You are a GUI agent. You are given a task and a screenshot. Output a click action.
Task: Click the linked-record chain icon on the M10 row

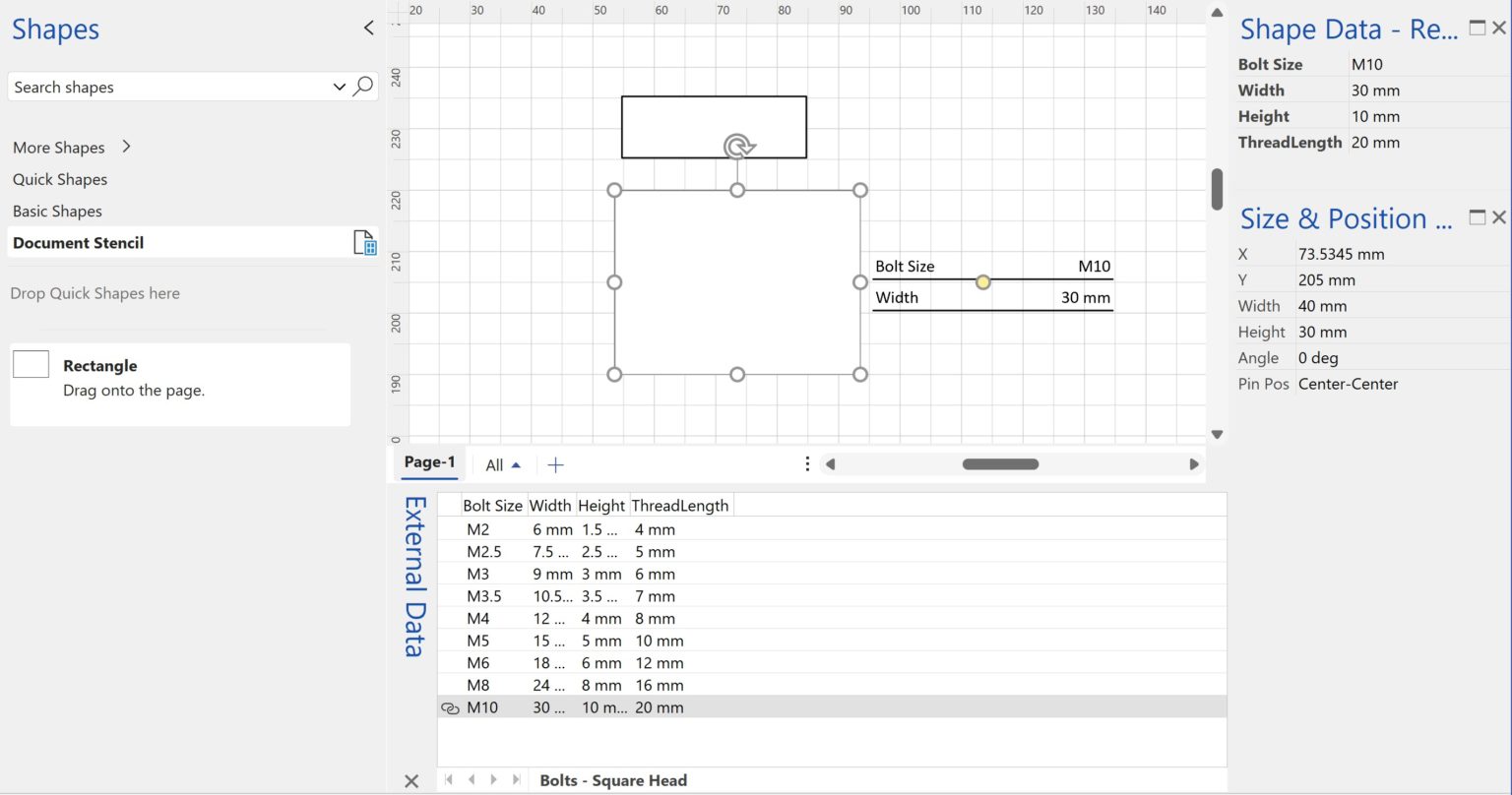(450, 707)
